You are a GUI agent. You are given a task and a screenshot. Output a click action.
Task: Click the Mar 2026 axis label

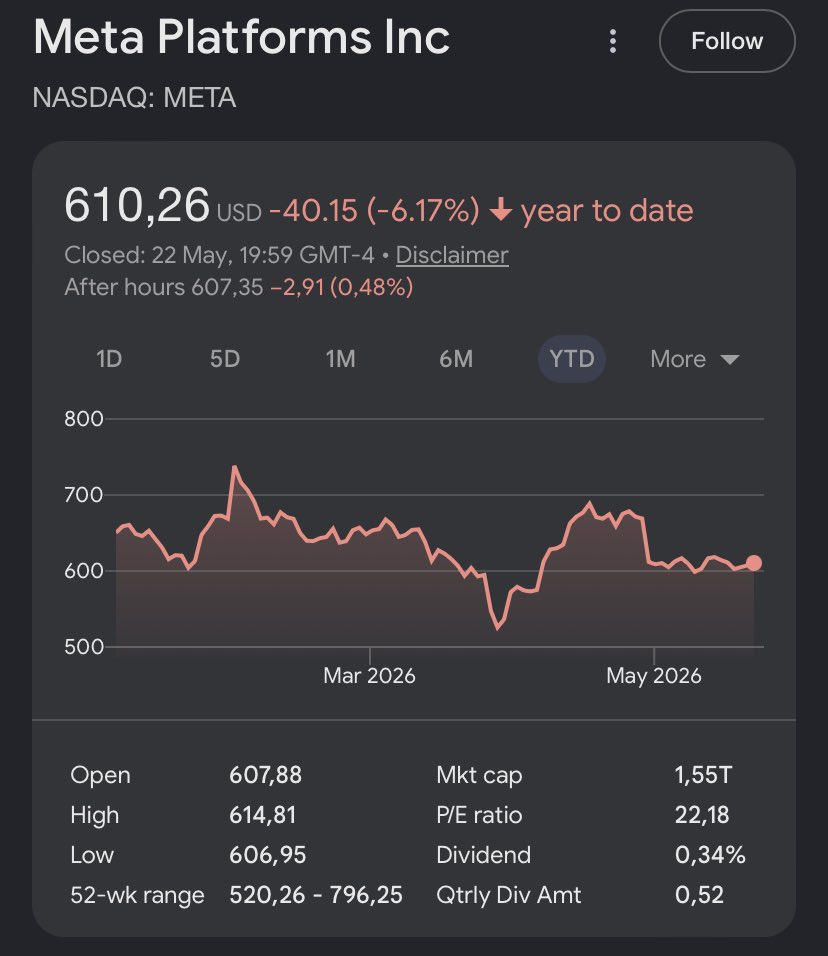click(x=369, y=676)
